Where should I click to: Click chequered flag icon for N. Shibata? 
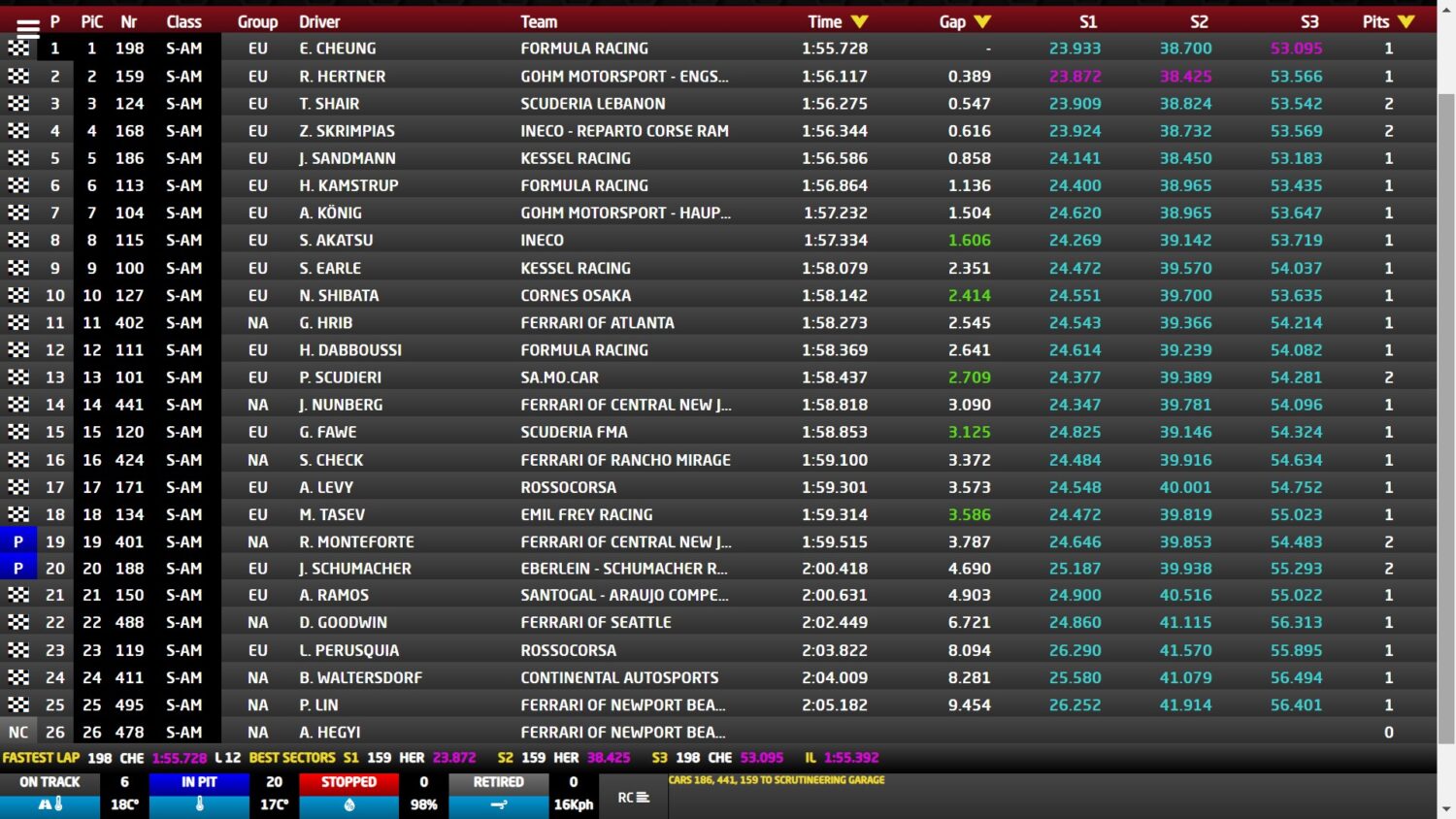click(18, 295)
